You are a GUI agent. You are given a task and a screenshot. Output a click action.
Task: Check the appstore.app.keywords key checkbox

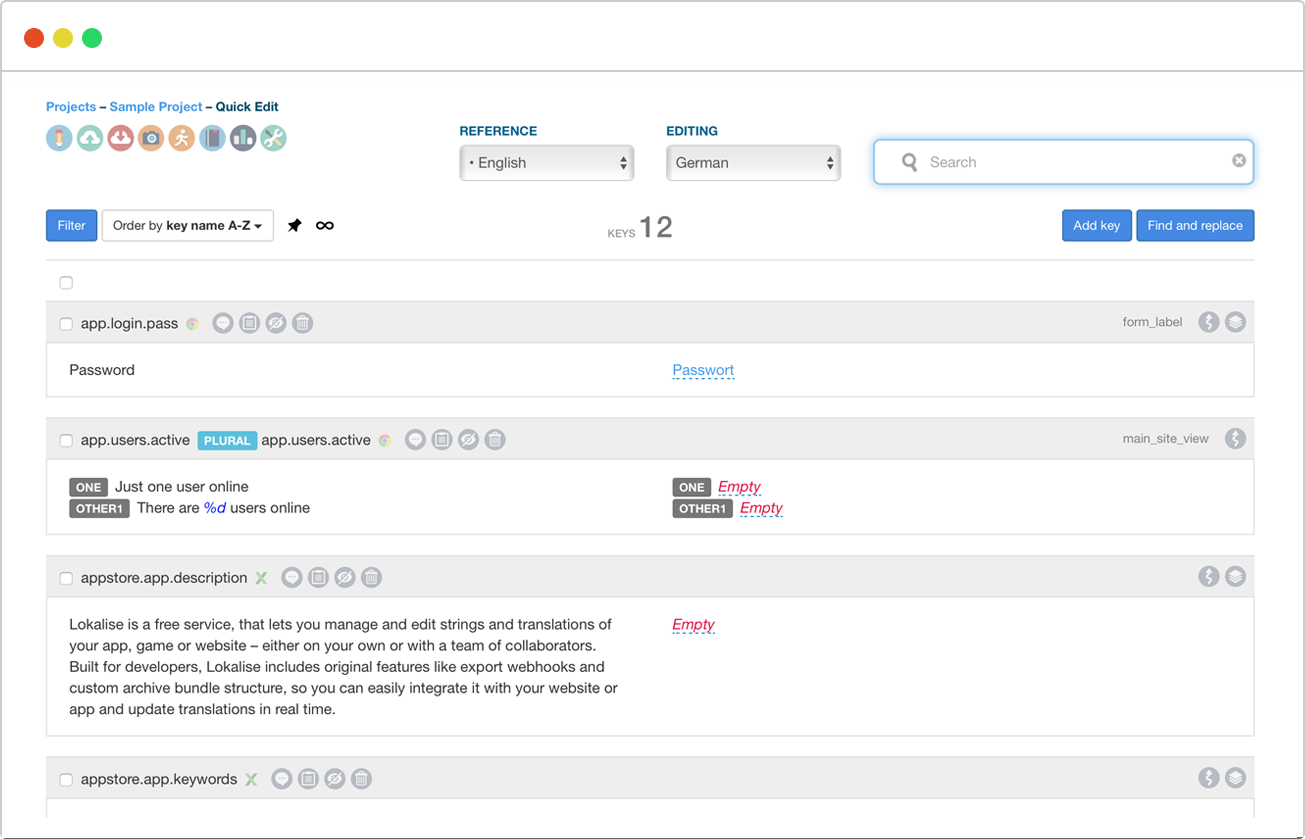[66, 780]
